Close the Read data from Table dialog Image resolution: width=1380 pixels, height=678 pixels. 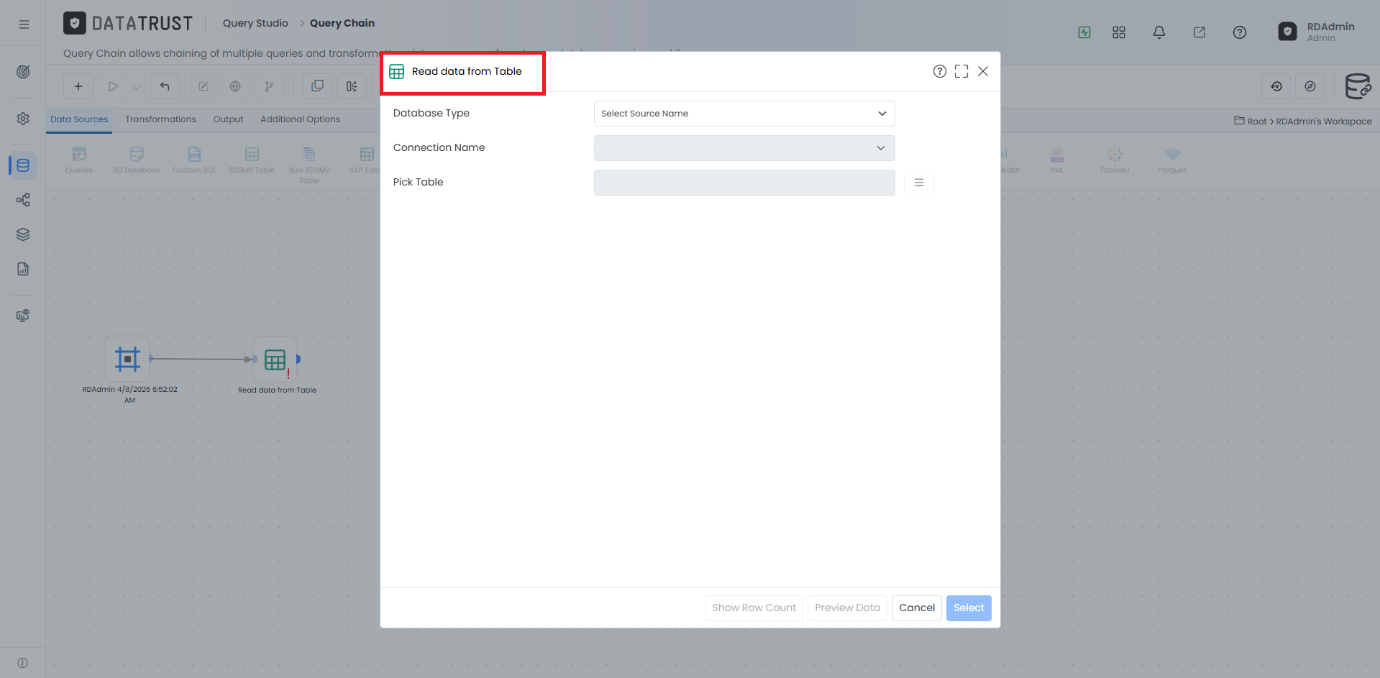pos(983,72)
